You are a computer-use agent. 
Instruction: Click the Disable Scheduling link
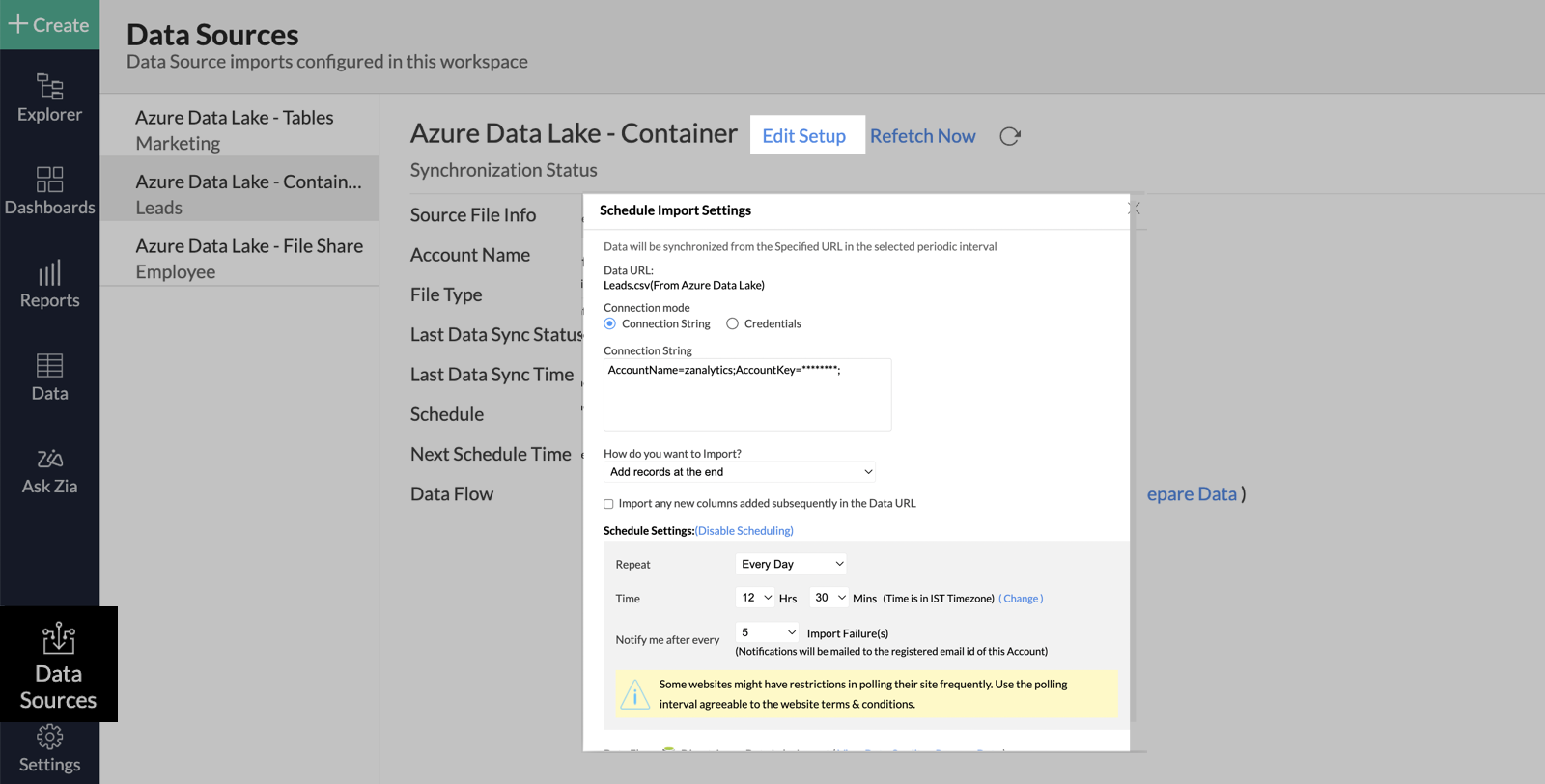click(744, 531)
